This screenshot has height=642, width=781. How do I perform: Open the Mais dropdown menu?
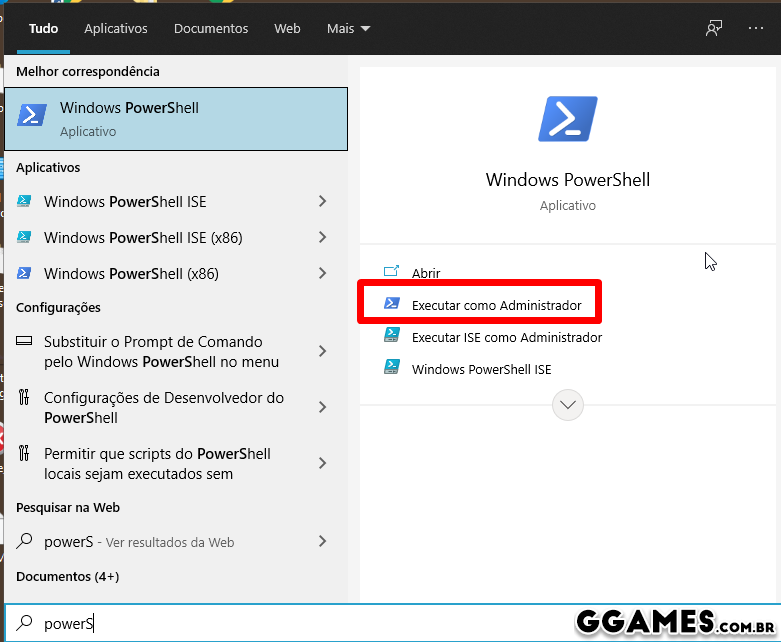click(348, 29)
